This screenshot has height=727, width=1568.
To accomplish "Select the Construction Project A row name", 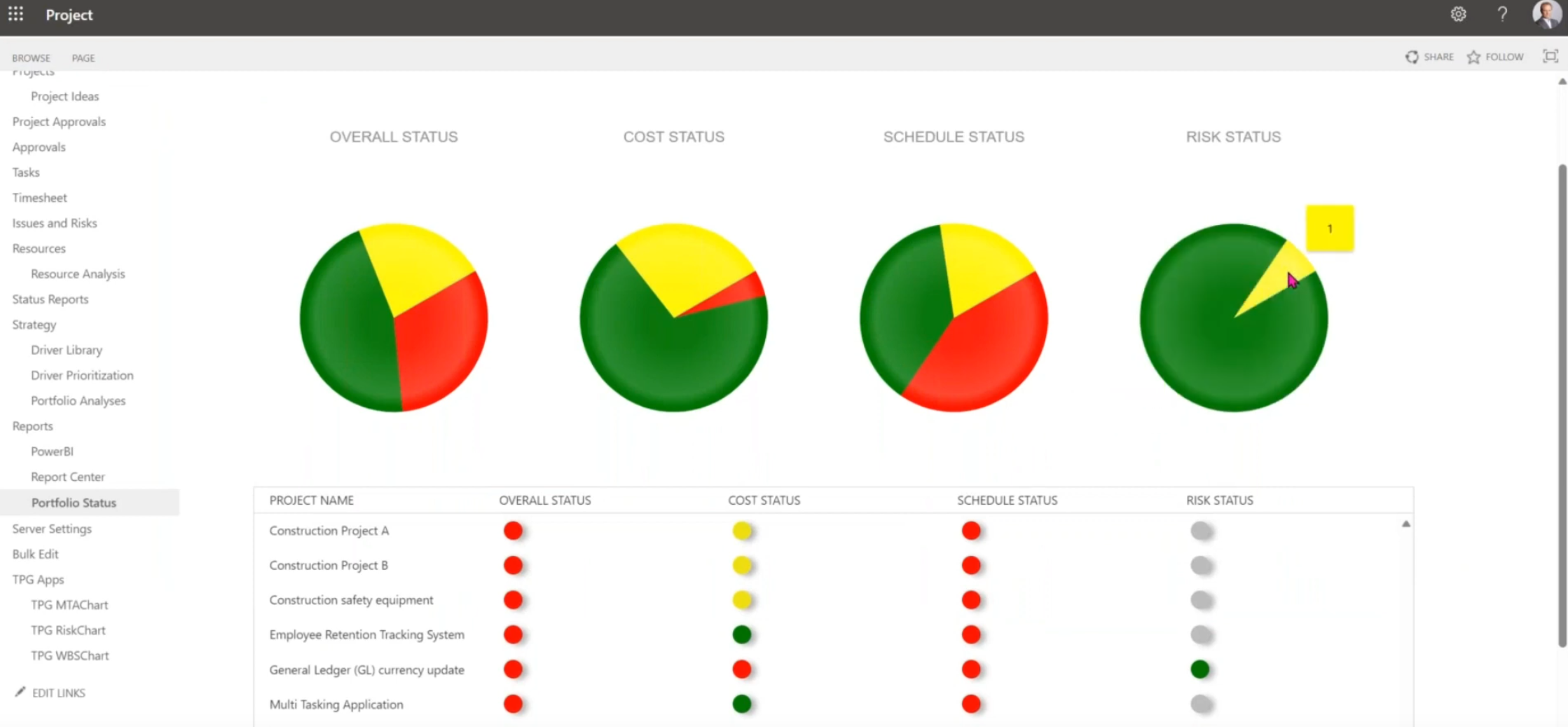I will (x=329, y=531).
